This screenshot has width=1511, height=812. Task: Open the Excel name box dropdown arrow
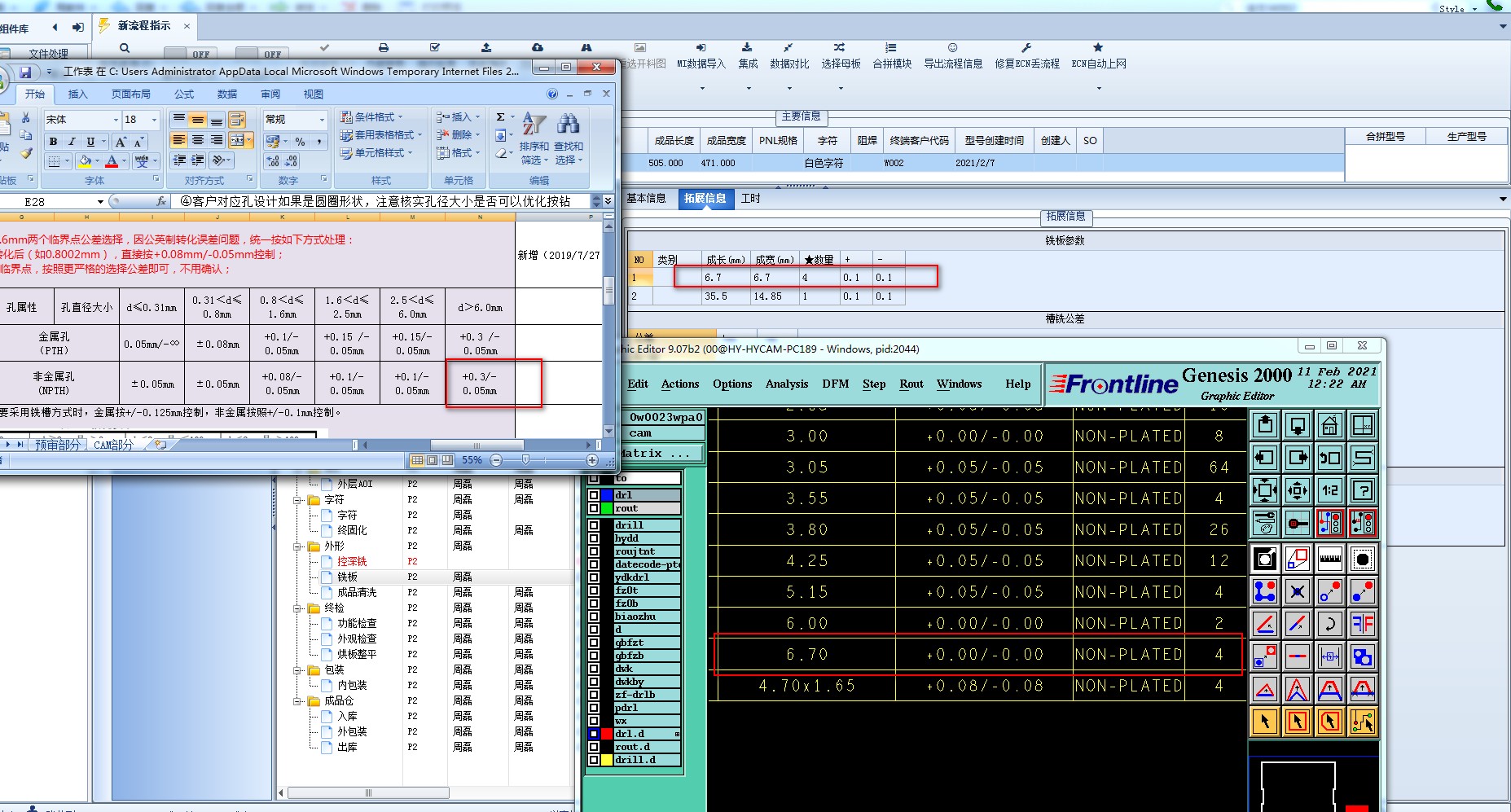point(100,202)
